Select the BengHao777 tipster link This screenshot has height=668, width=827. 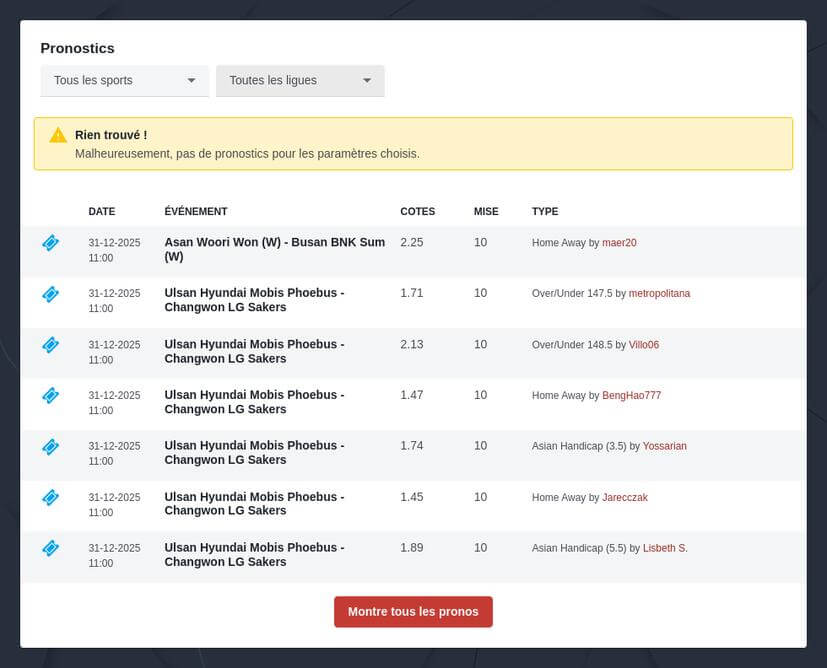click(631, 396)
